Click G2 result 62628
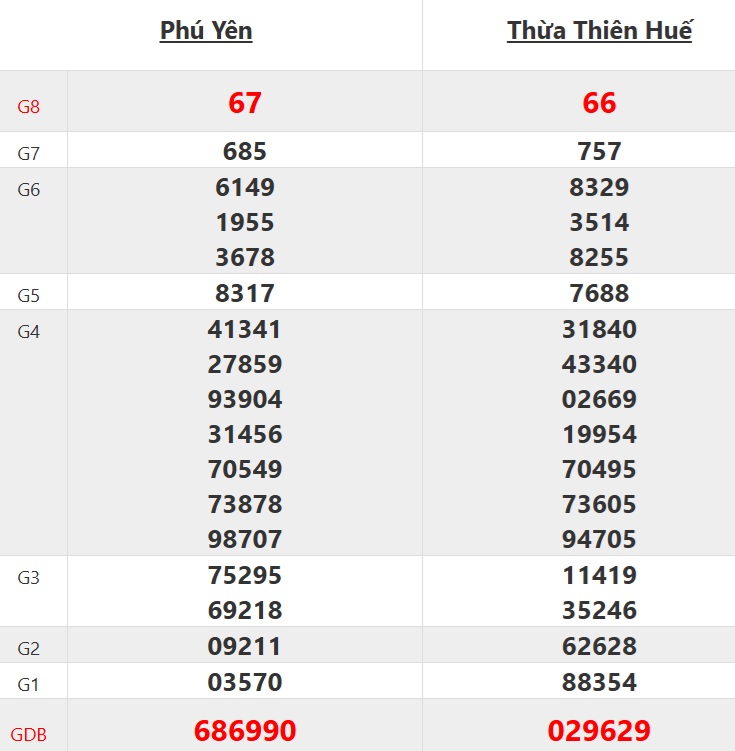735x751 pixels. coord(599,646)
